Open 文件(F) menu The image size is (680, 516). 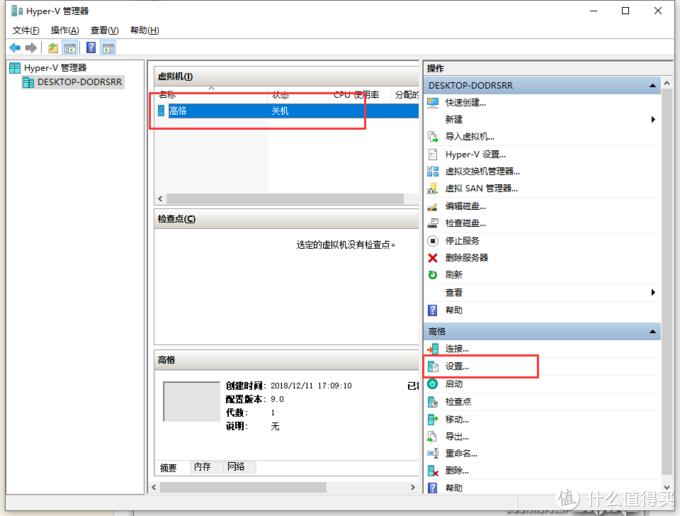pos(26,30)
